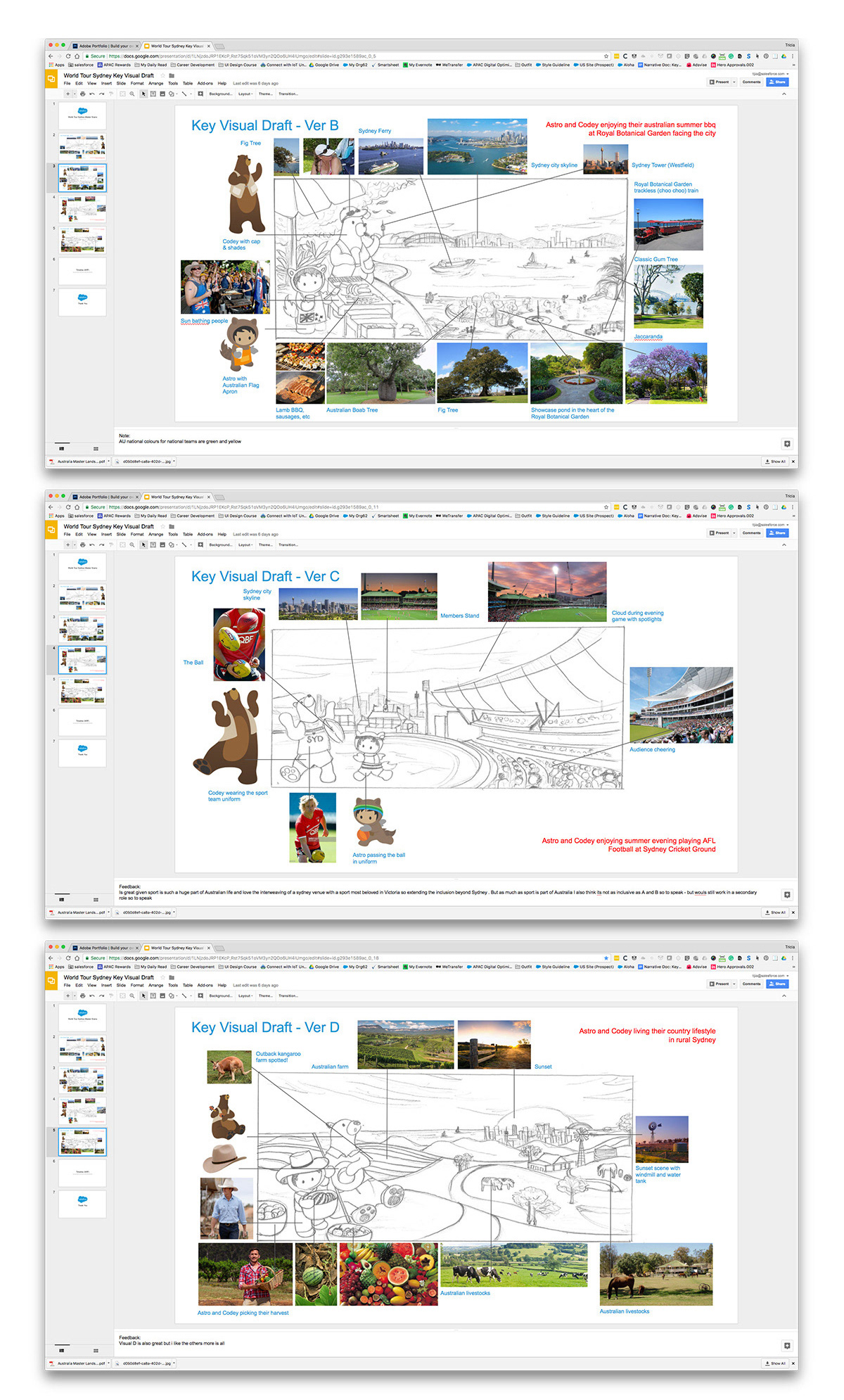The height and width of the screenshot is (1400, 844).
Task: Click the Comments button in Ver B window
Action: pos(751,82)
